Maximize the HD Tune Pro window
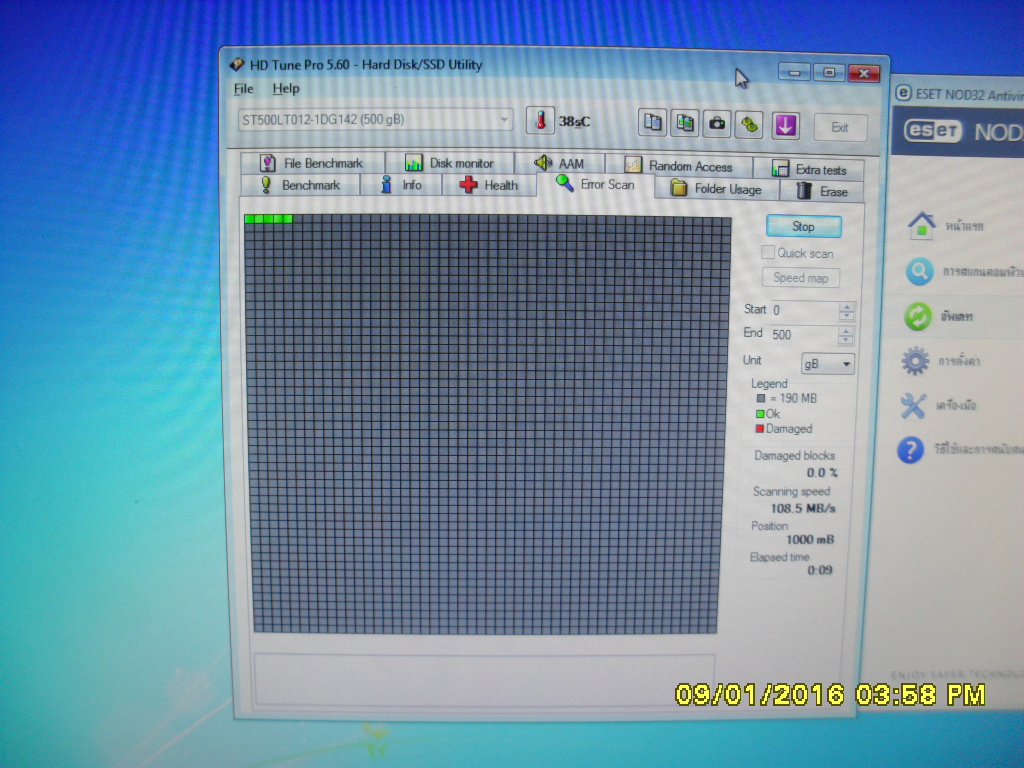This screenshot has height=768, width=1024. 829,72
